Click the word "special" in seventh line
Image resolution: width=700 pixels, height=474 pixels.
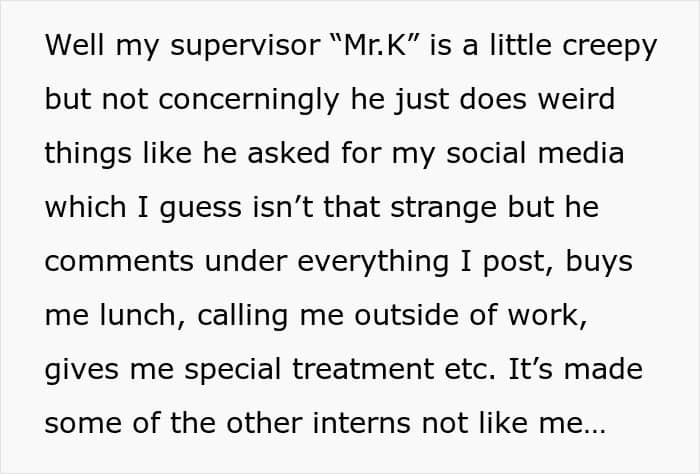(x=233, y=370)
